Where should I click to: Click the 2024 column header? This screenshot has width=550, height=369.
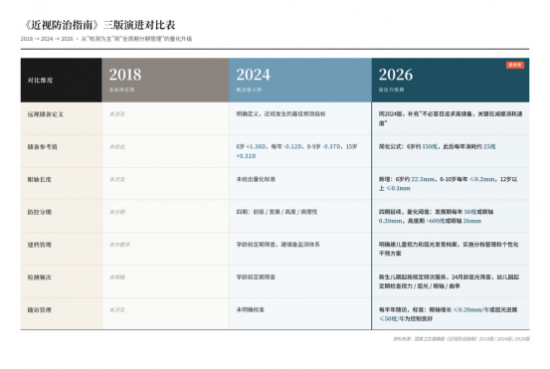point(300,80)
